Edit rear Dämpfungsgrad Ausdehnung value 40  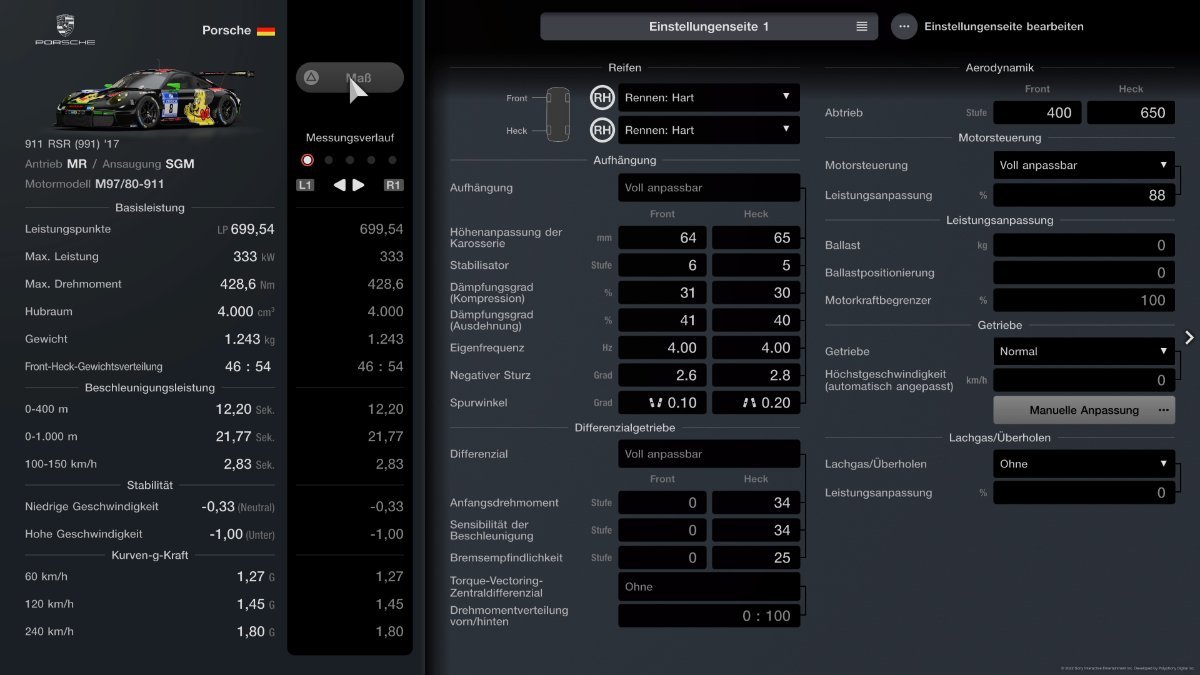coord(756,320)
